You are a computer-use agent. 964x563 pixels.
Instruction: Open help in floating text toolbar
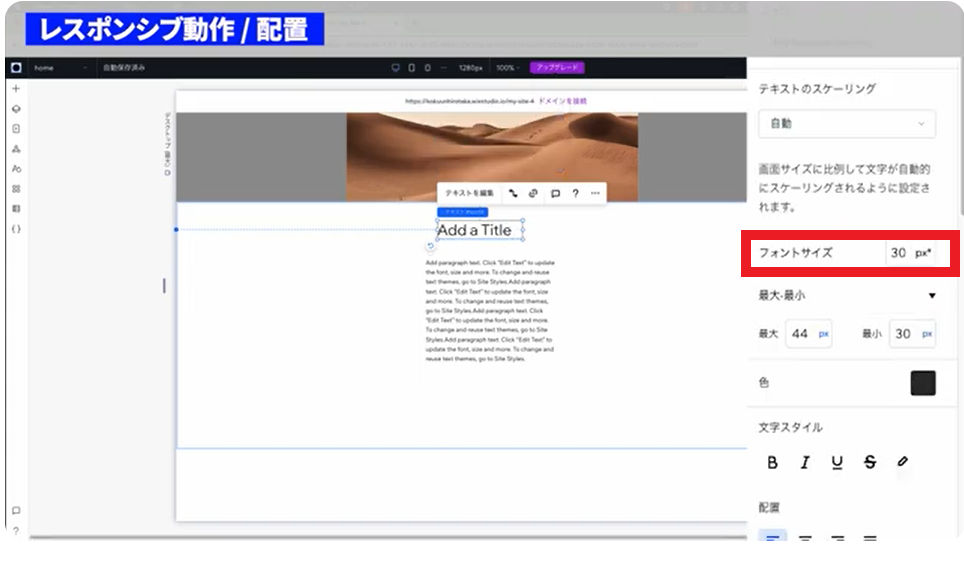pyautogui.click(x=575, y=193)
